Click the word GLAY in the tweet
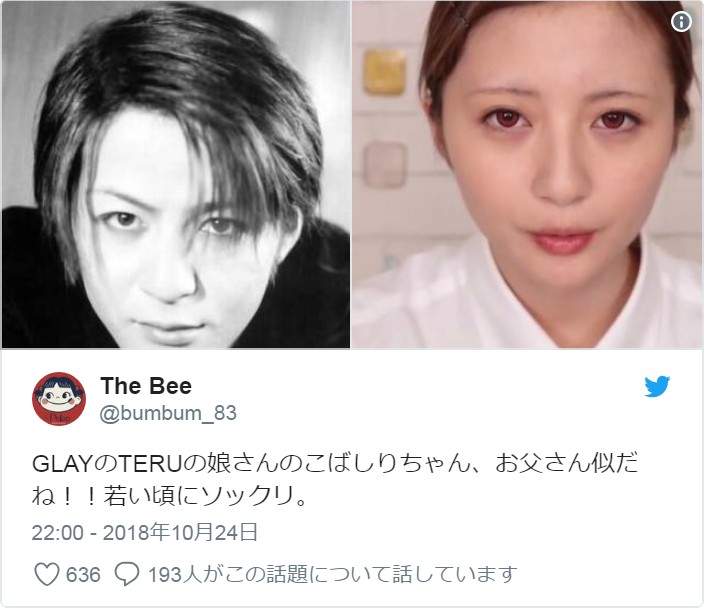Screen dimensions: 705x610 62,464
